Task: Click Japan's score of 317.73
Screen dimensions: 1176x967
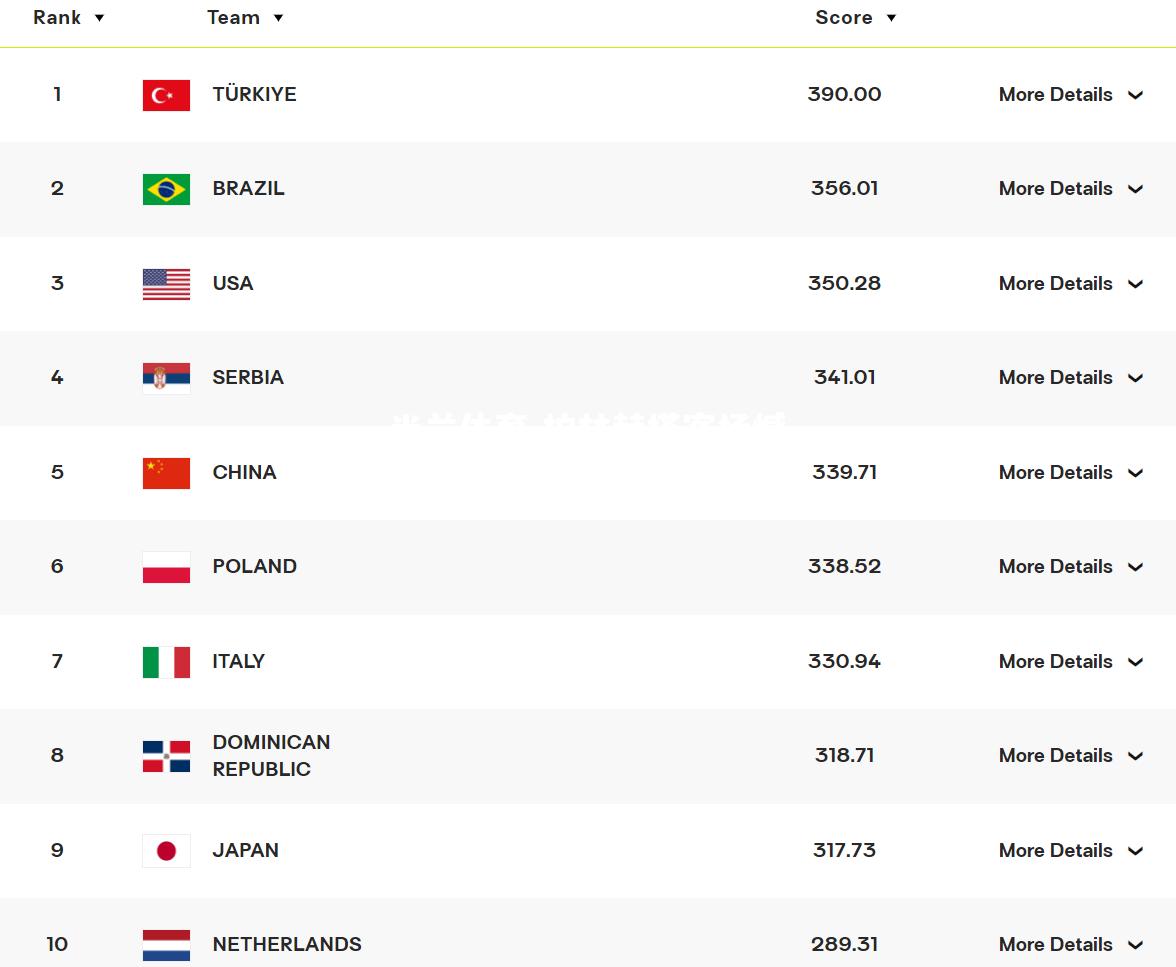Action: click(844, 850)
